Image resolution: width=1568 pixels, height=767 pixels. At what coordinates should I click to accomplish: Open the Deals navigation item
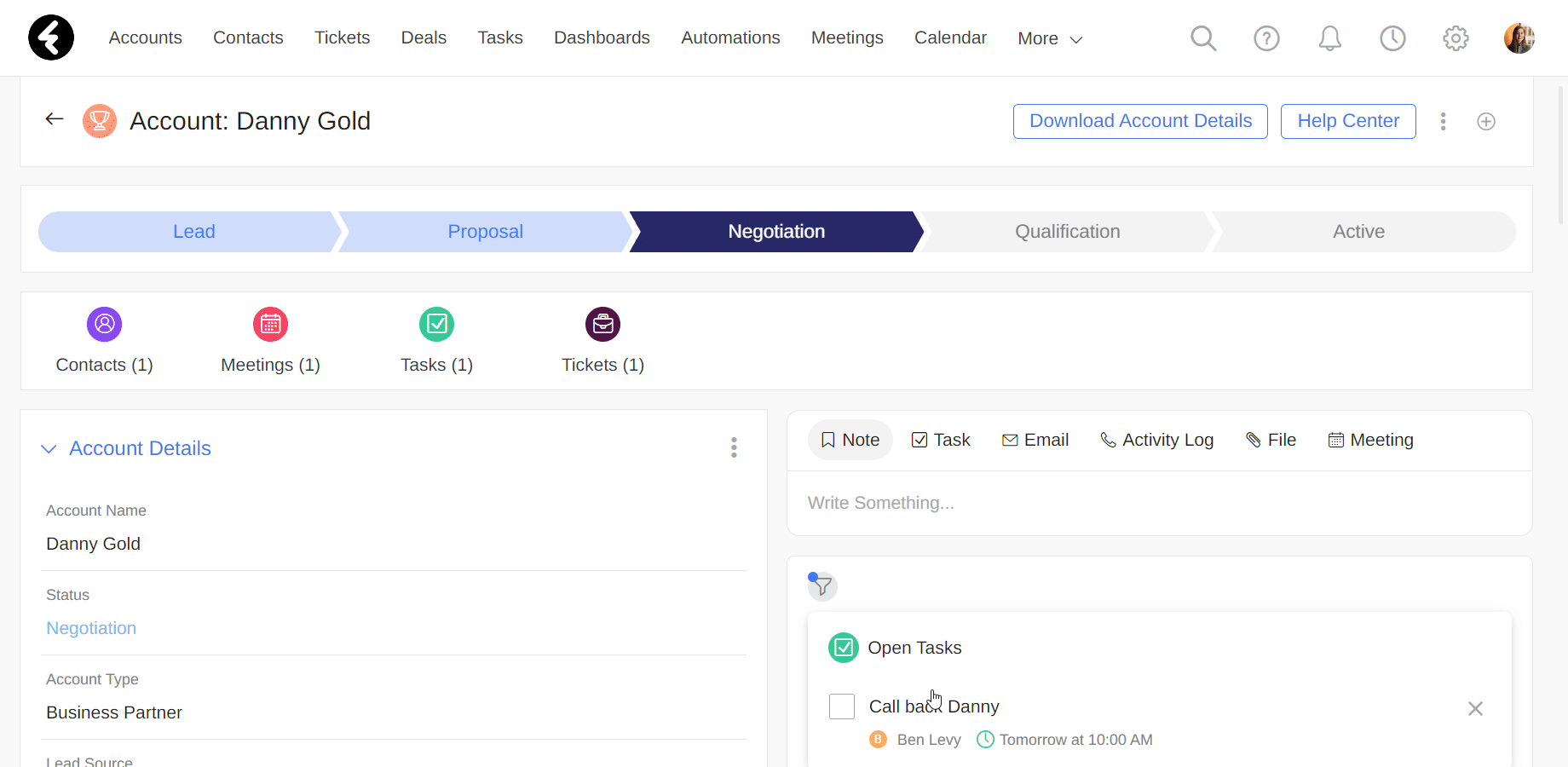click(424, 37)
